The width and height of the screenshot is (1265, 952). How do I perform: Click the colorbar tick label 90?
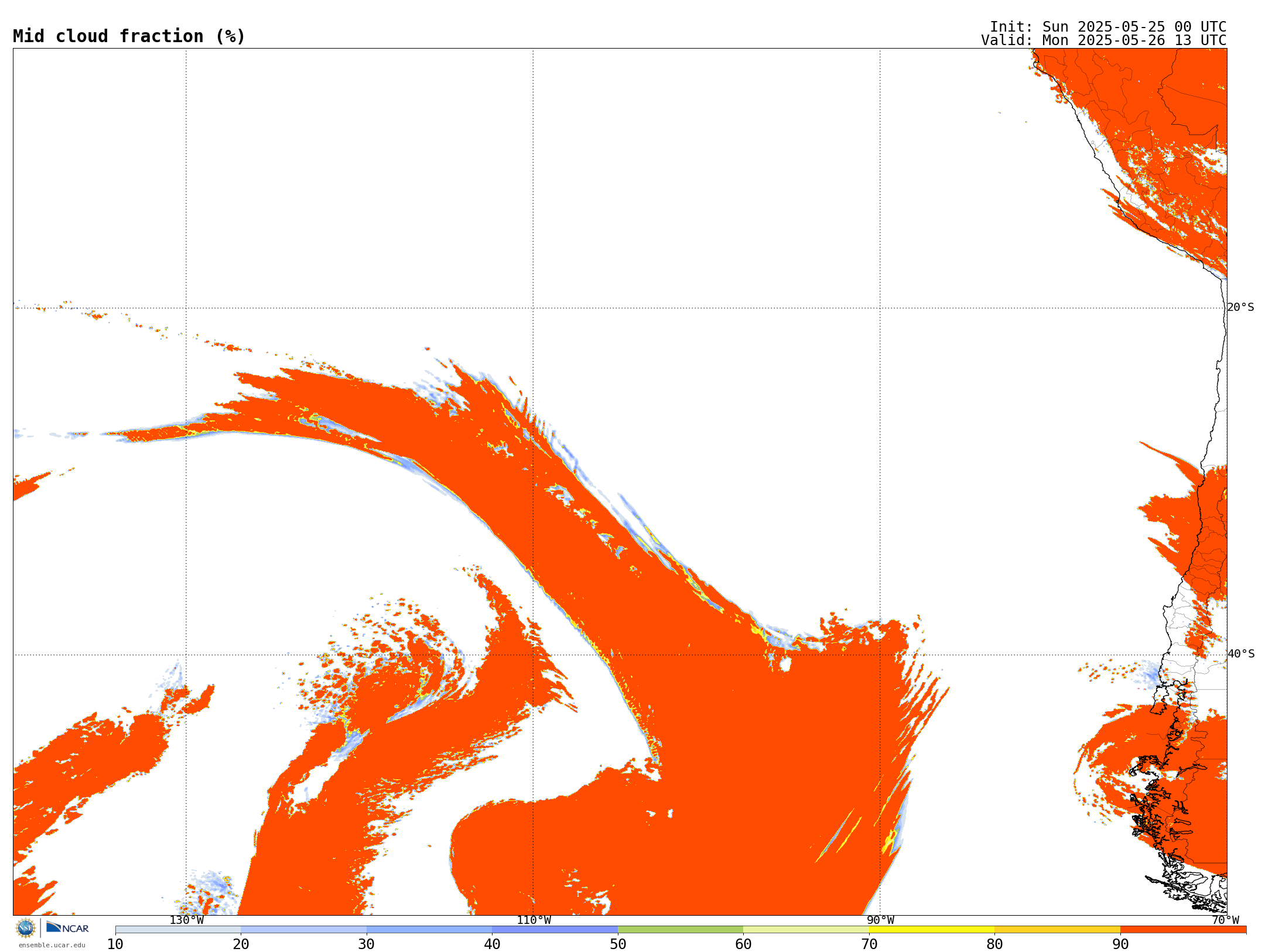pyautogui.click(x=1120, y=944)
